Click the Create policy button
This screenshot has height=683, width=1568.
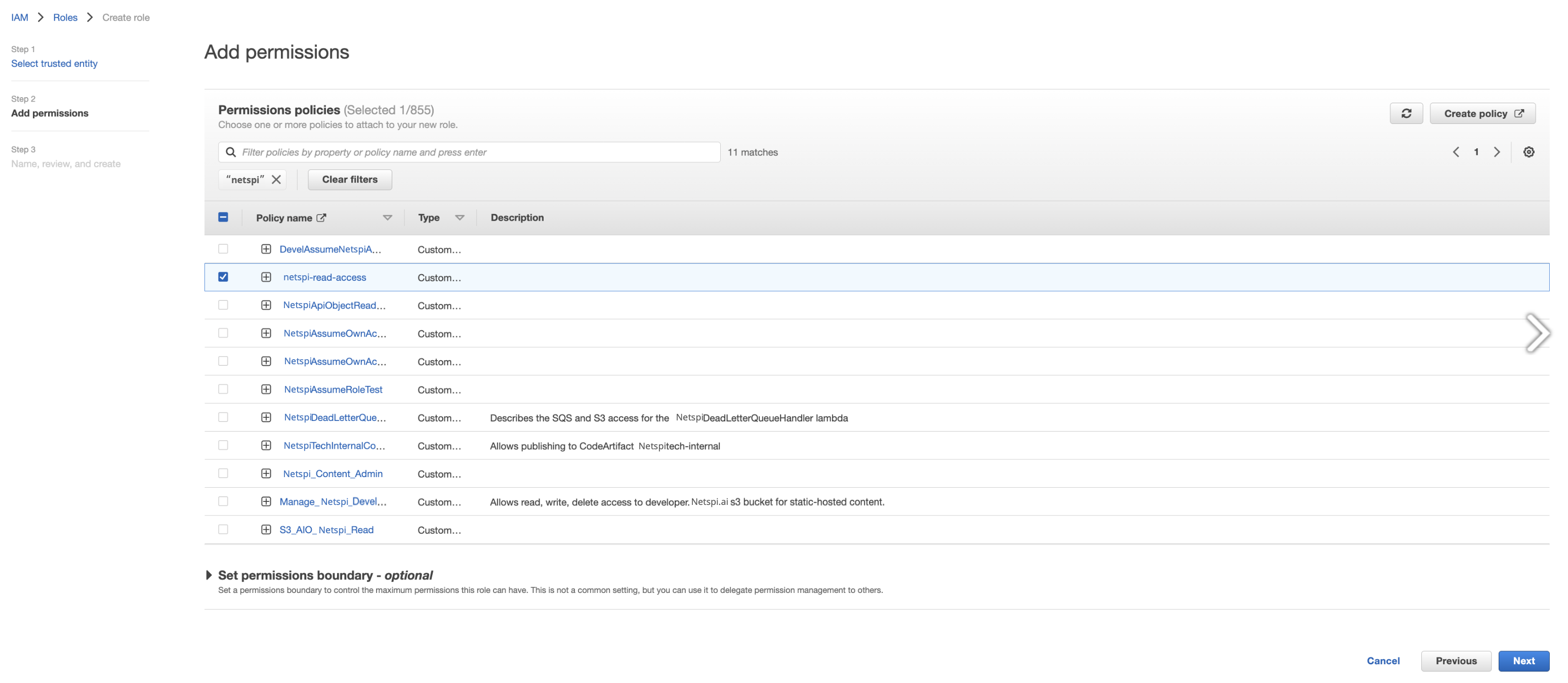click(x=1482, y=113)
